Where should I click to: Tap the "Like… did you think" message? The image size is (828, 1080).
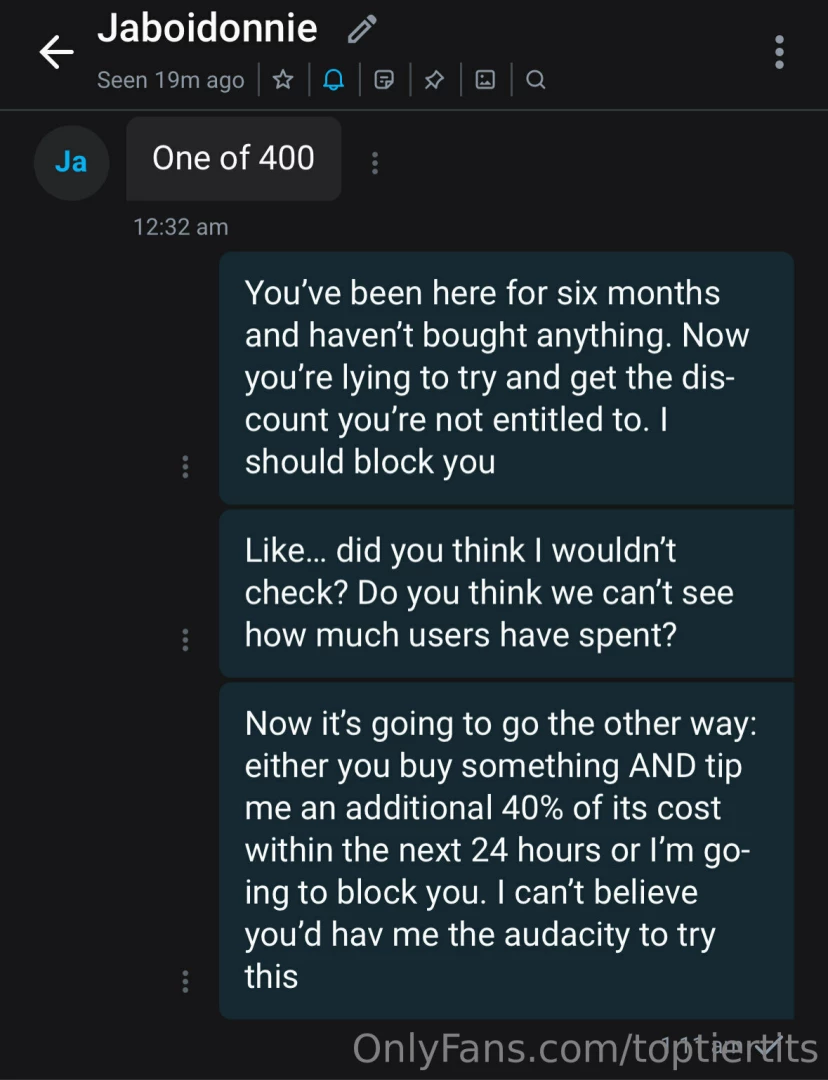[505, 593]
